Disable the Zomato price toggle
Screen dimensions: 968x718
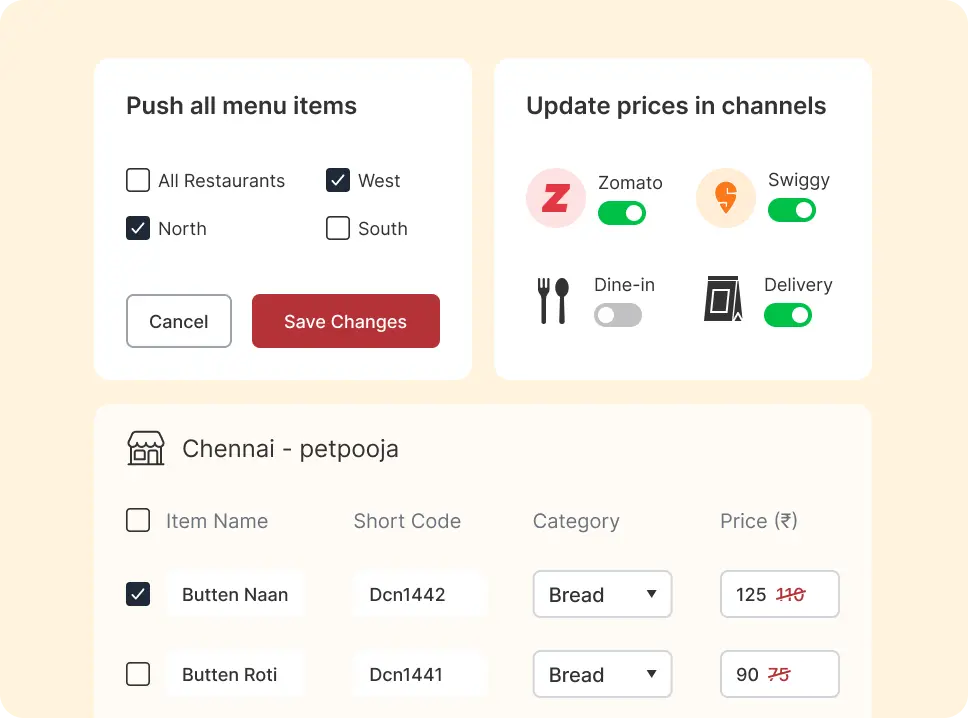tap(622, 213)
